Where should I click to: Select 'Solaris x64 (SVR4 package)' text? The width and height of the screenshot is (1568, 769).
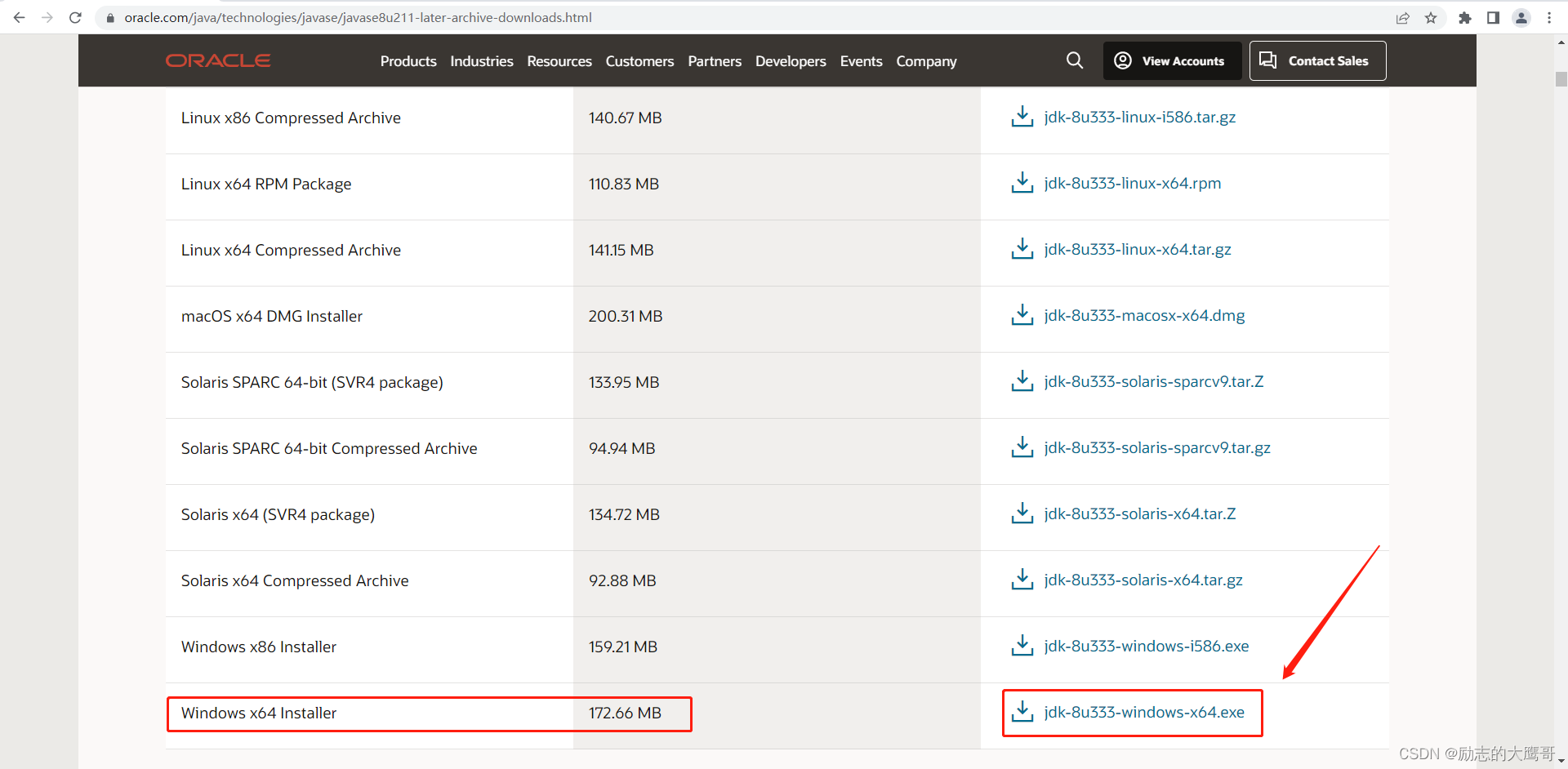pyautogui.click(x=278, y=514)
